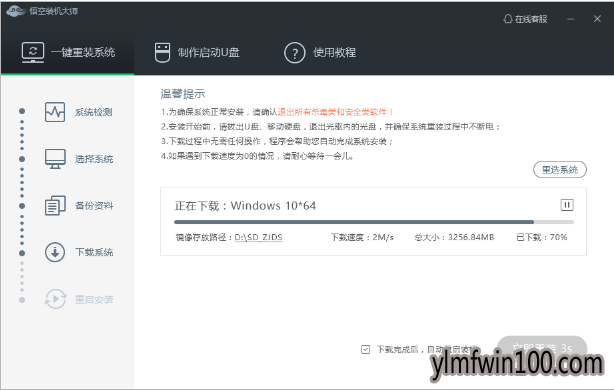Viewport: 614px width, 390px height.
Task: Click the 重选系统 button
Action: (560, 170)
